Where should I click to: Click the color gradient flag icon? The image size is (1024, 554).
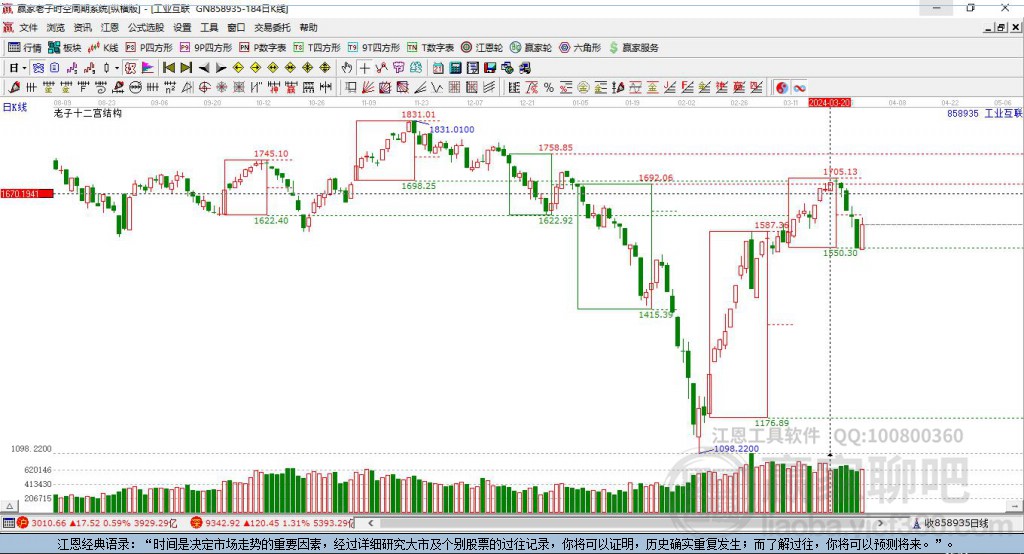click(x=148, y=68)
